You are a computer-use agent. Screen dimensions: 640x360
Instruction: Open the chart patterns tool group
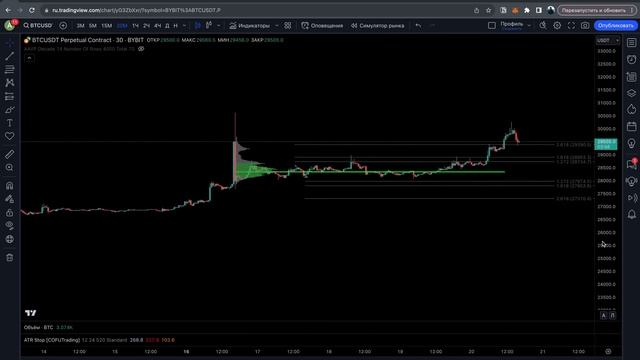(x=9, y=83)
